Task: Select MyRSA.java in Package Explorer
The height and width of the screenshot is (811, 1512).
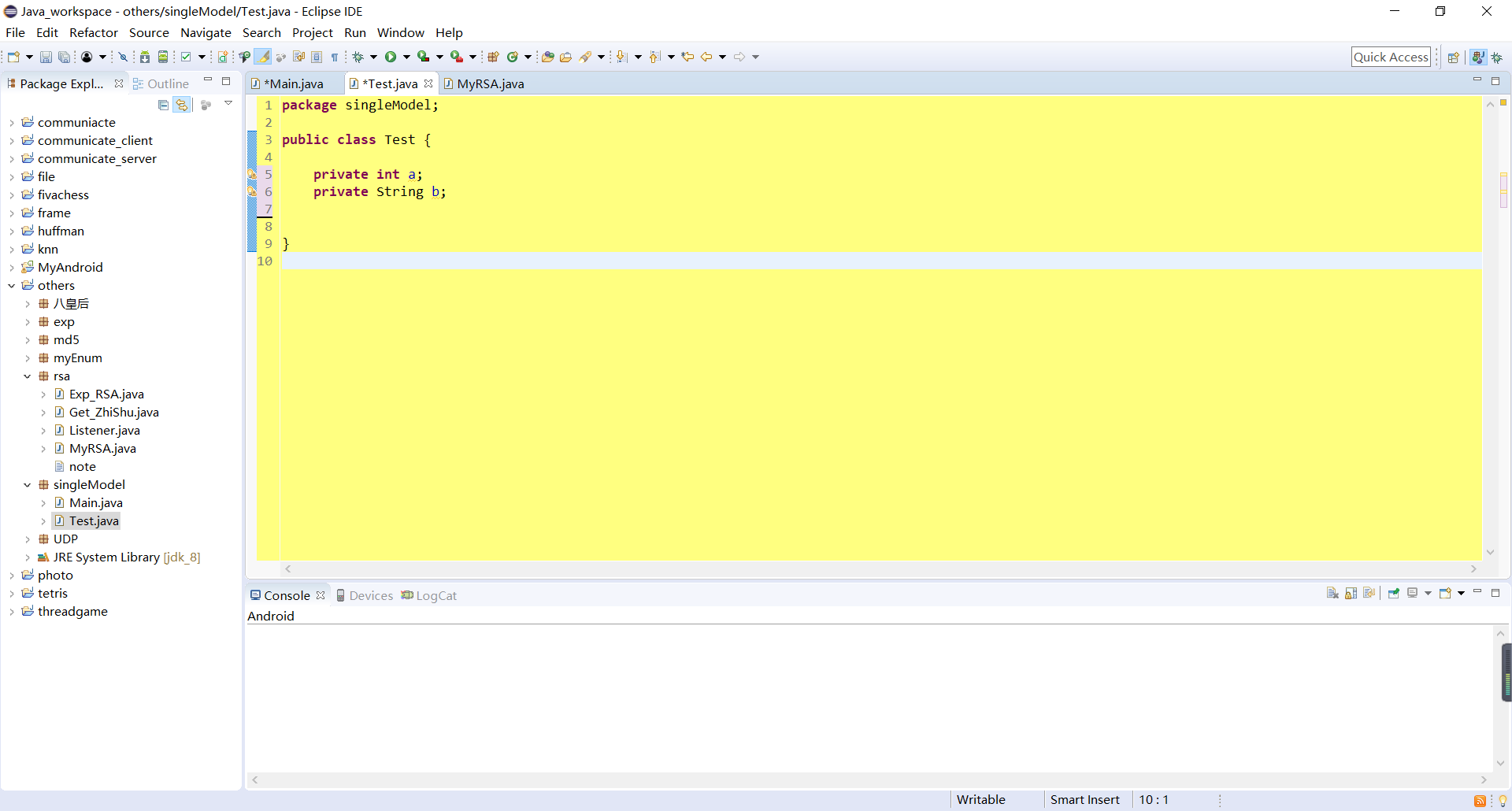Action: [x=102, y=449]
